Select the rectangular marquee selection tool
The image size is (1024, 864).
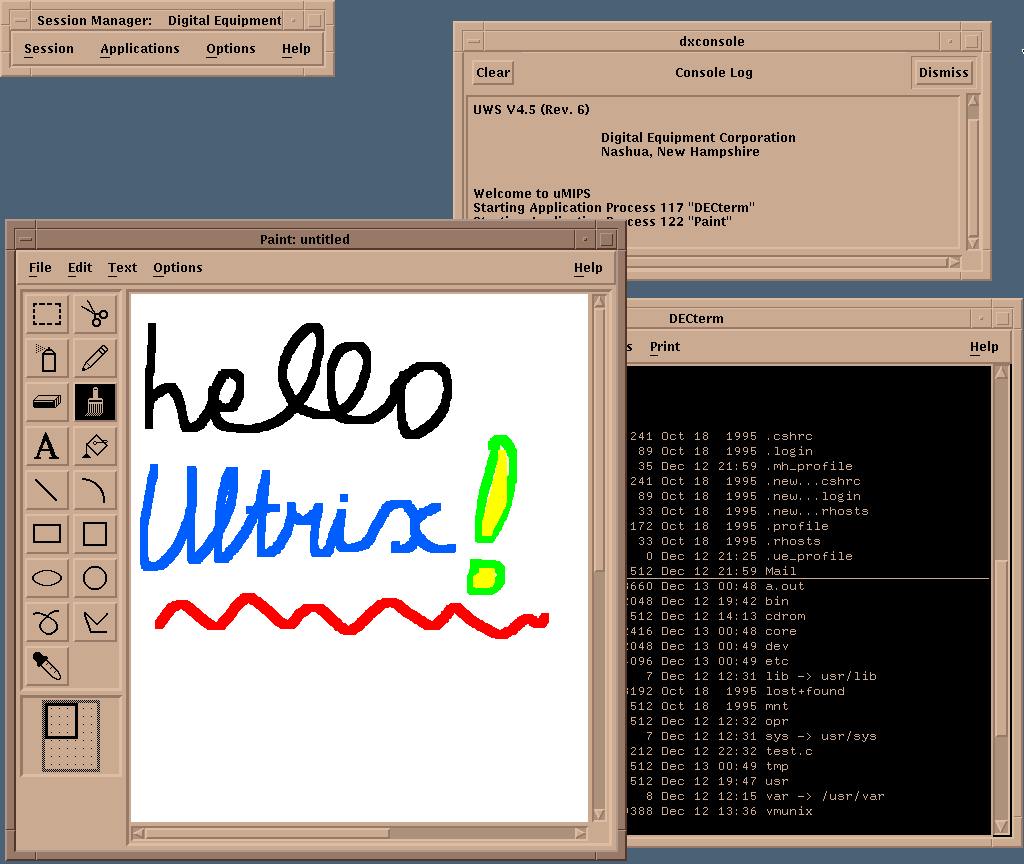[47, 314]
